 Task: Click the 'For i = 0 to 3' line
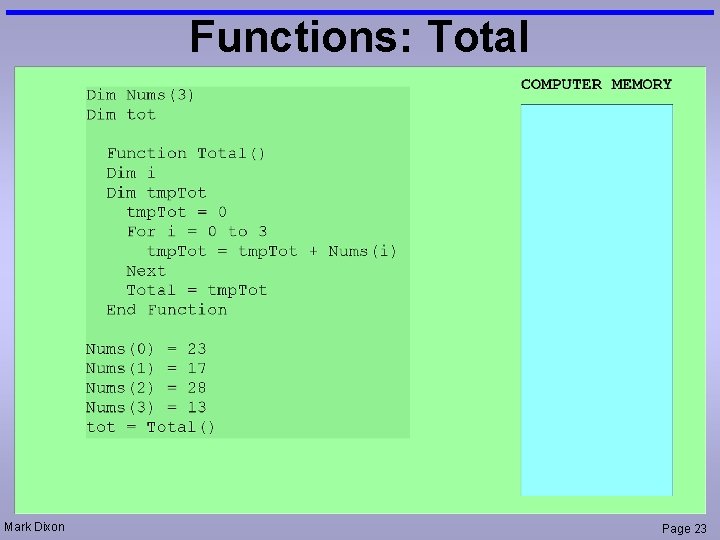tap(197, 231)
